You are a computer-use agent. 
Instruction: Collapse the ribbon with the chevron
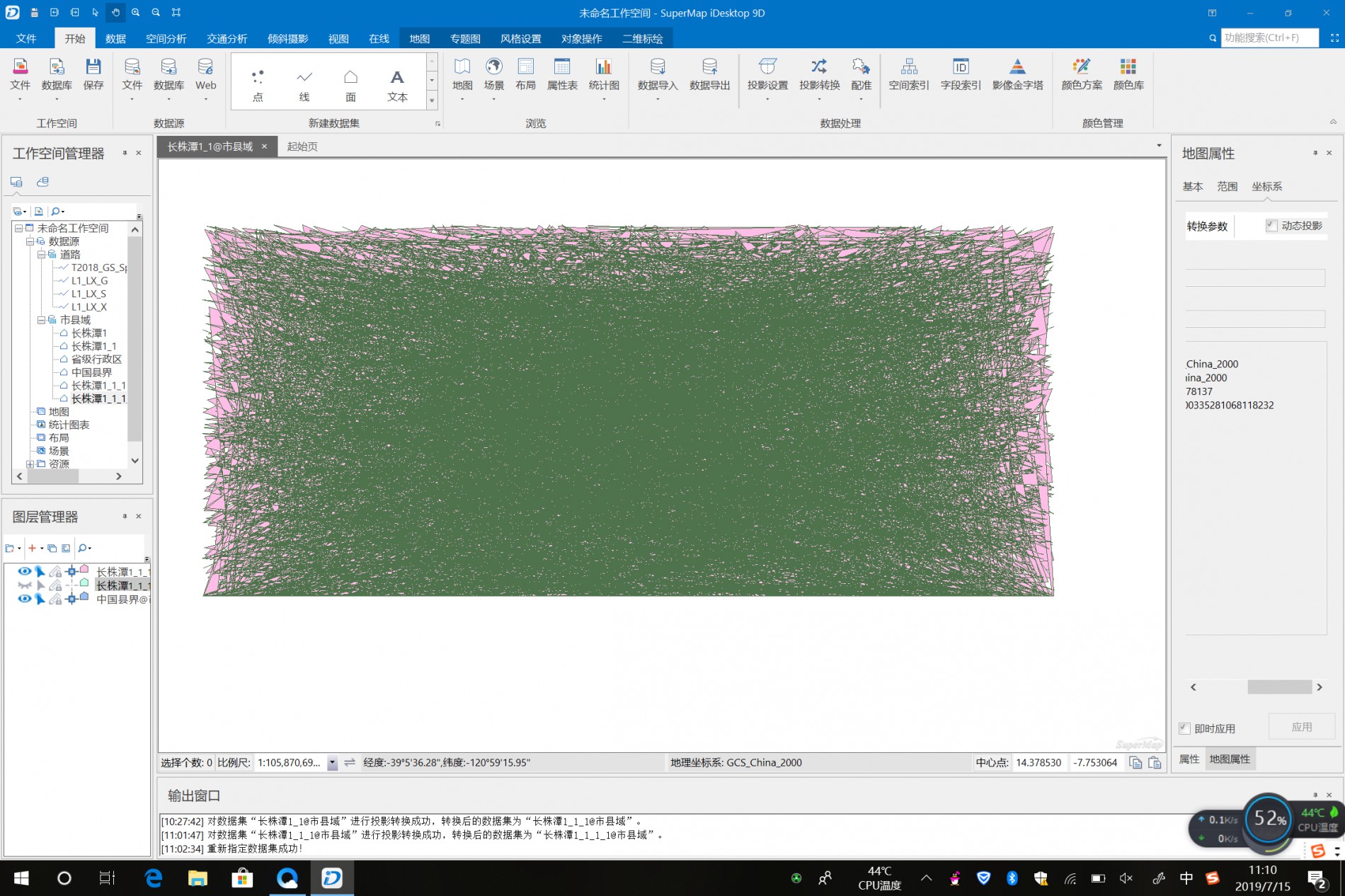pyautogui.click(x=1333, y=122)
